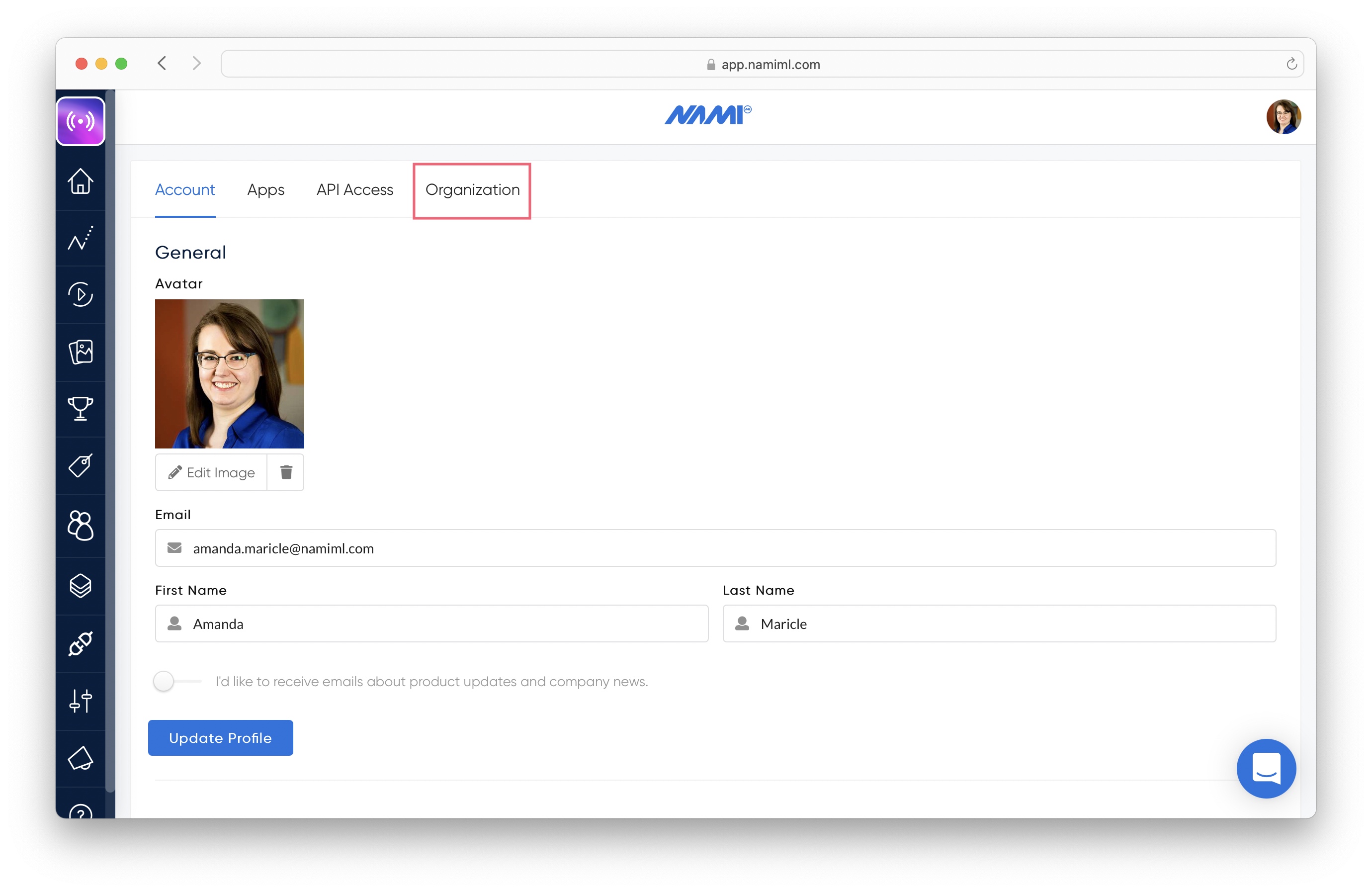The height and width of the screenshot is (892, 1372).
Task: Open the home icon in sidebar
Action: click(80, 181)
